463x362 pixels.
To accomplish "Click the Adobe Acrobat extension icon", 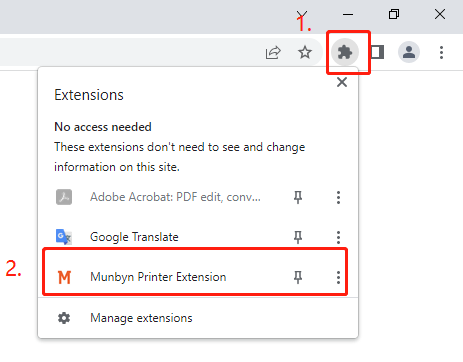I will pos(64,197).
